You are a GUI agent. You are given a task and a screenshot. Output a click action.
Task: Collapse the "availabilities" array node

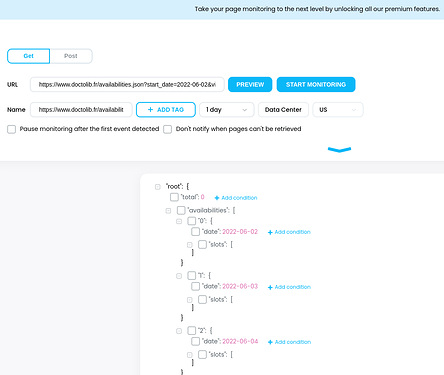[168, 211]
